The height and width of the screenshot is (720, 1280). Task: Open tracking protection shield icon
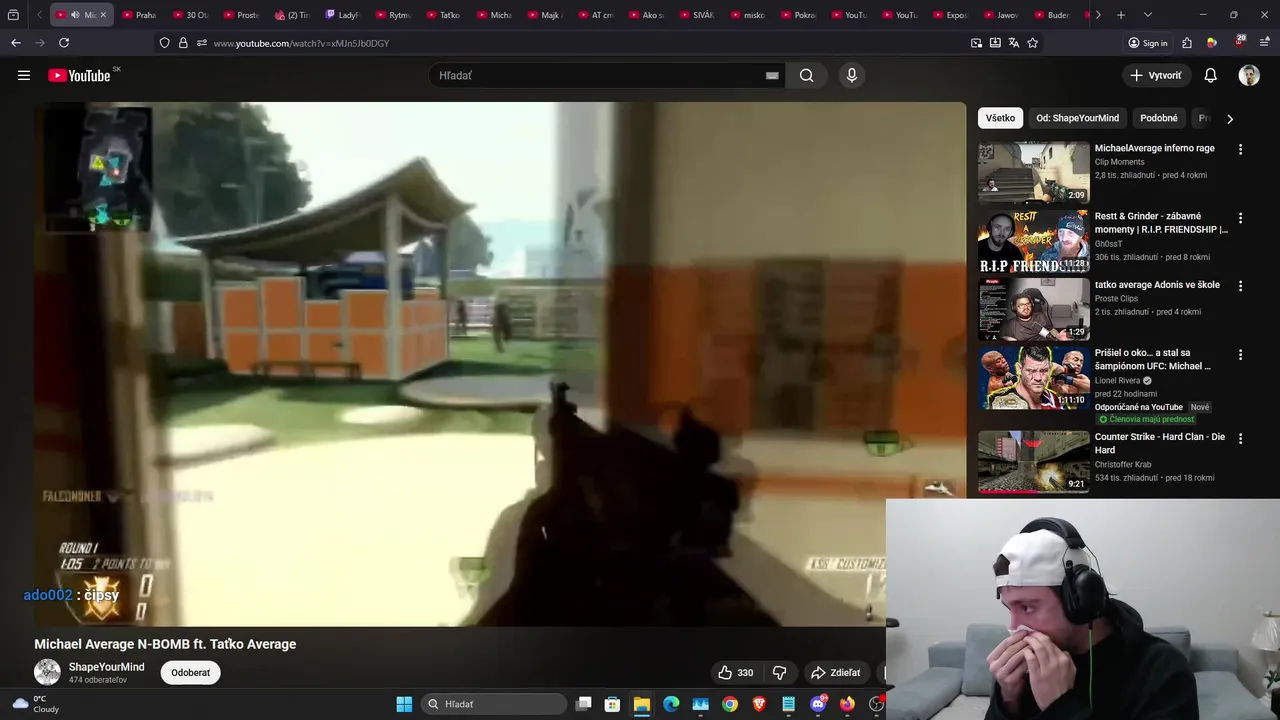(x=164, y=43)
